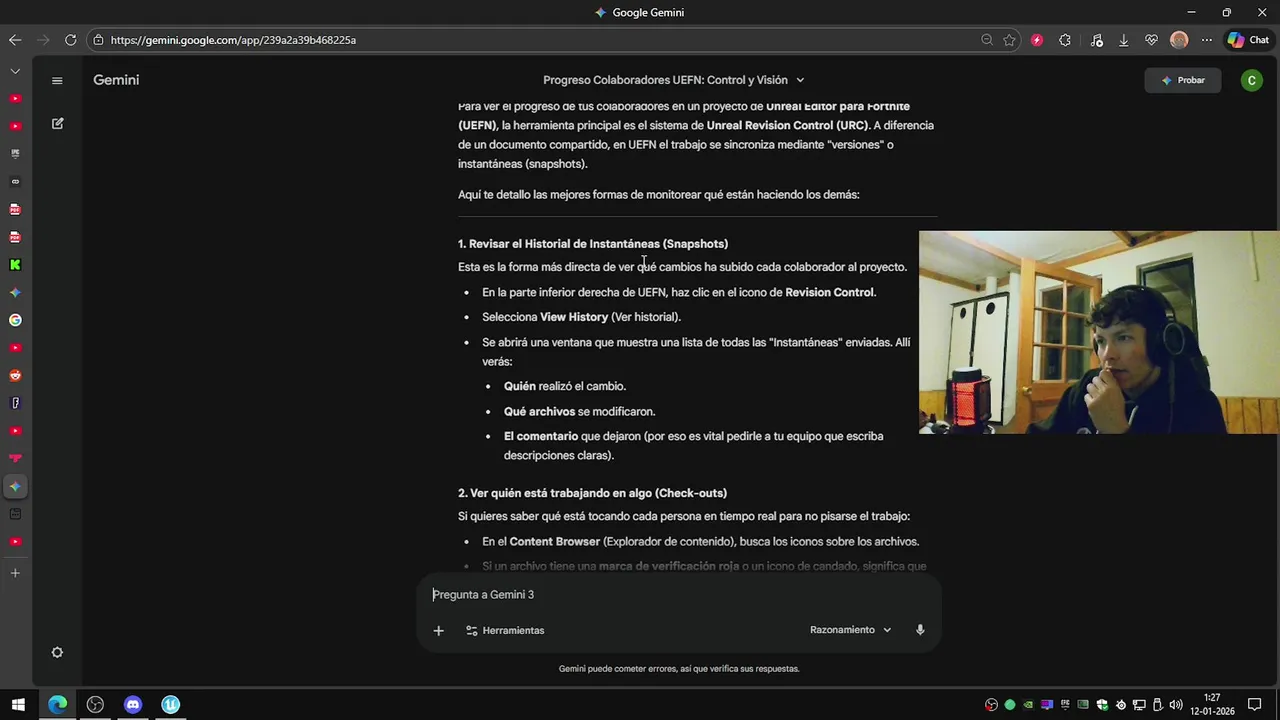The image size is (1280, 720).
Task: Open Windows notification center icon
Action: [x=1255, y=704]
